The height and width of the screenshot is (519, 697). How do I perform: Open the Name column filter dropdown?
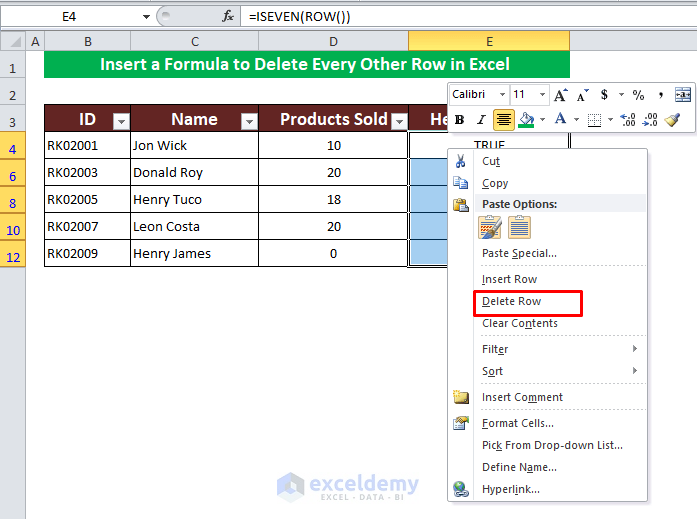pos(249,121)
